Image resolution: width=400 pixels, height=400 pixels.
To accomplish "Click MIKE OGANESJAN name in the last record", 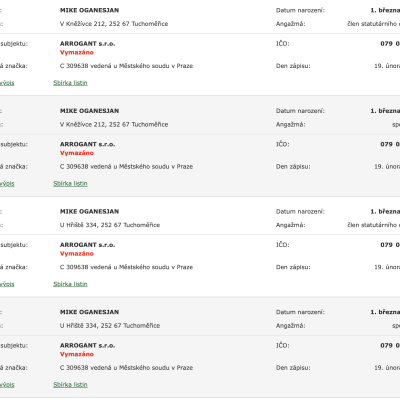I will (89, 312).
